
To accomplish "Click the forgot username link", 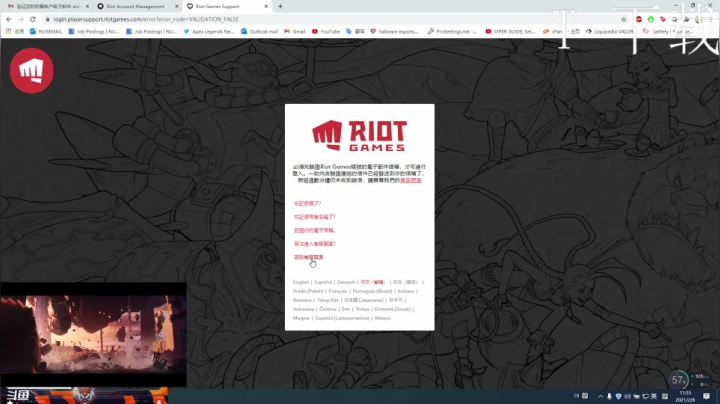I will point(315,217).
